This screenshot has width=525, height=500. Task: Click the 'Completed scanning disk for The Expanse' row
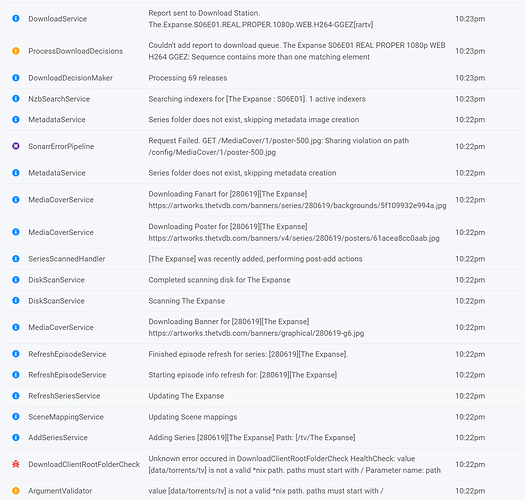coord(262,280)
